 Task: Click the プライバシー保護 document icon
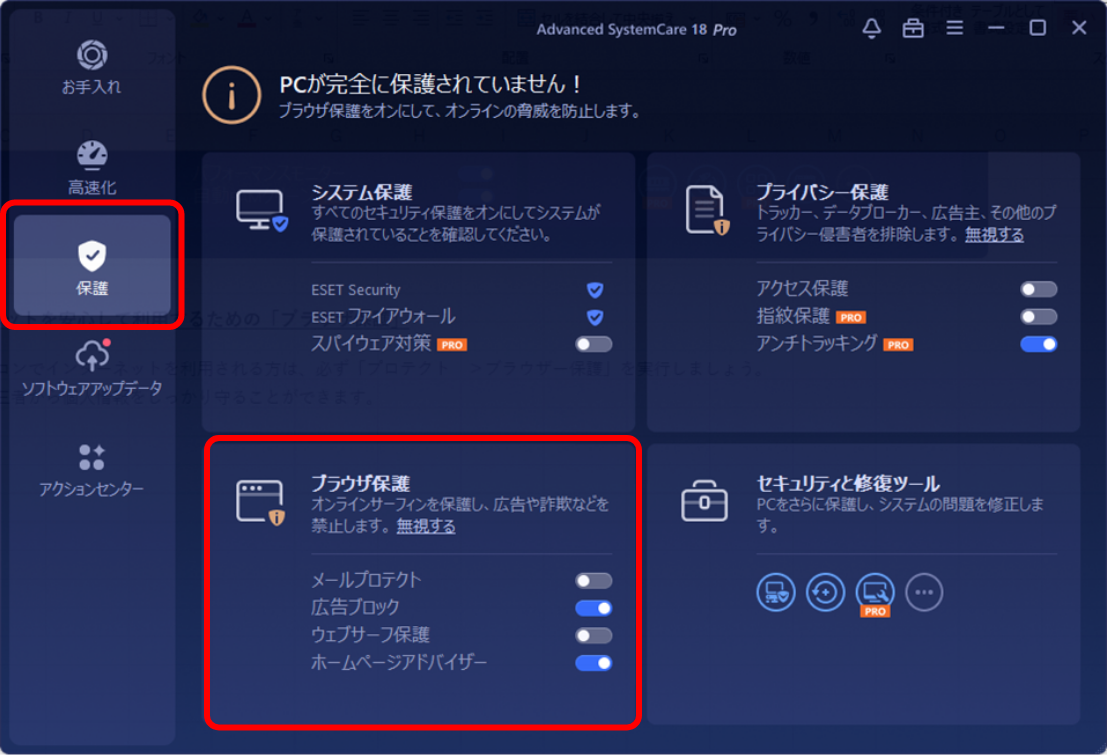[707, 210]
